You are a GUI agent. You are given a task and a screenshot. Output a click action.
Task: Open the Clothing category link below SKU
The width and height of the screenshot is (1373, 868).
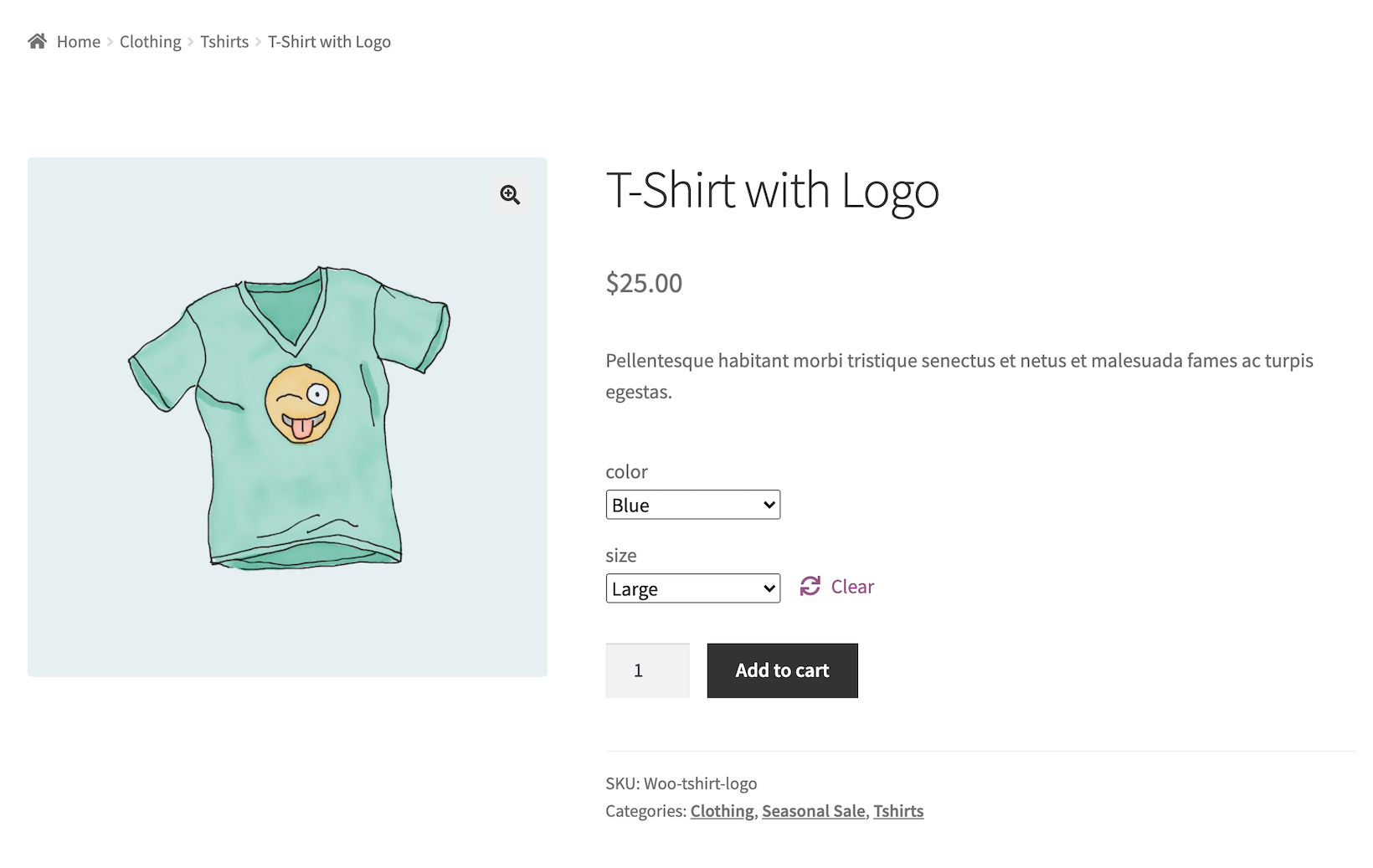722,811
